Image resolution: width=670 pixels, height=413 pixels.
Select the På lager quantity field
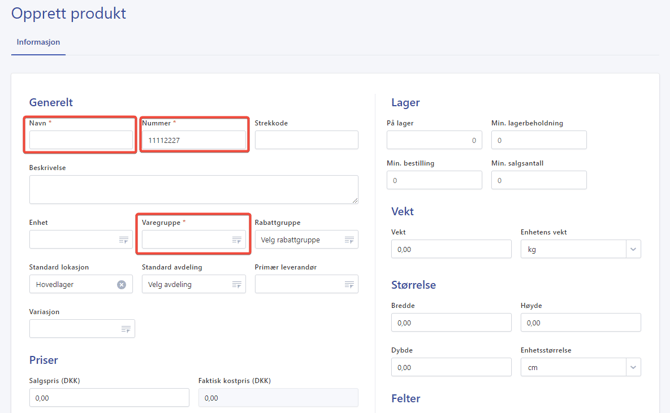pyautogui.click(x=434, y=140)
